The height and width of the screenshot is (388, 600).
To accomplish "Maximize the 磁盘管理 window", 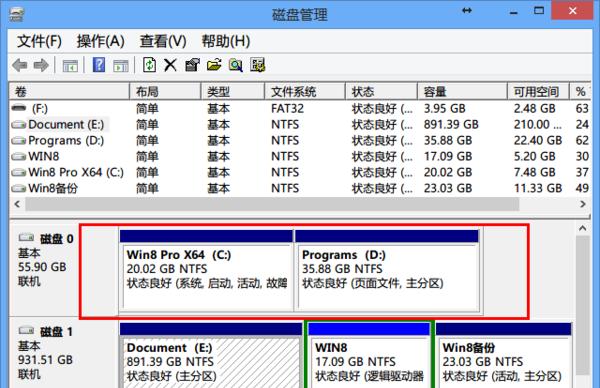I will point(539,11).
